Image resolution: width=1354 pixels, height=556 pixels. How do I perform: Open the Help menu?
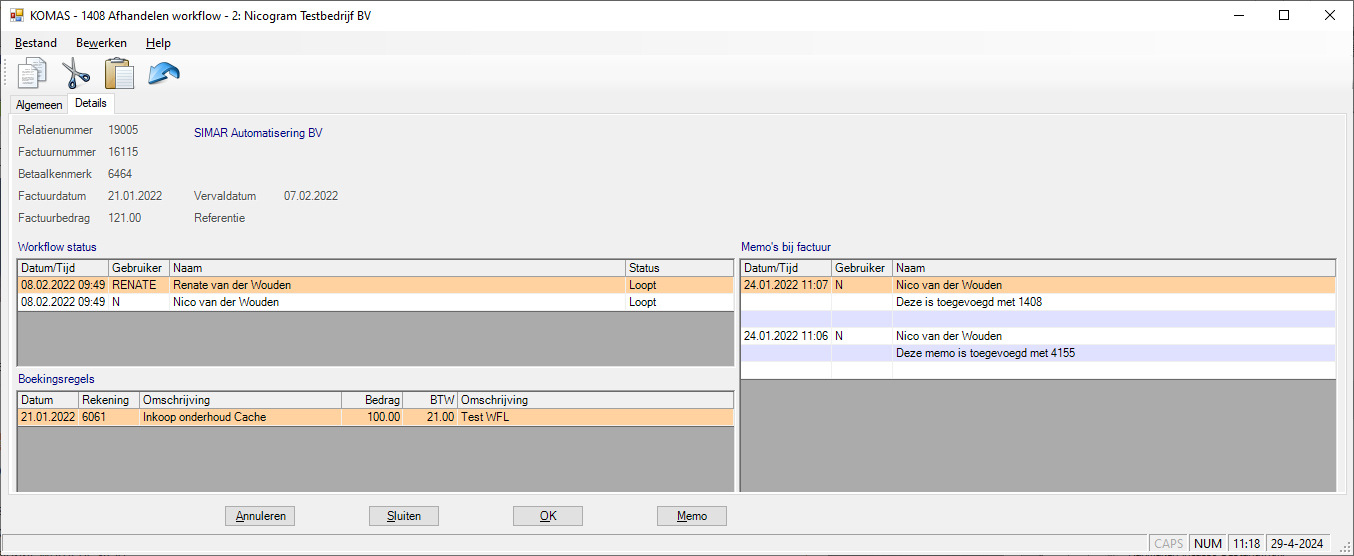tap(158, 43)
